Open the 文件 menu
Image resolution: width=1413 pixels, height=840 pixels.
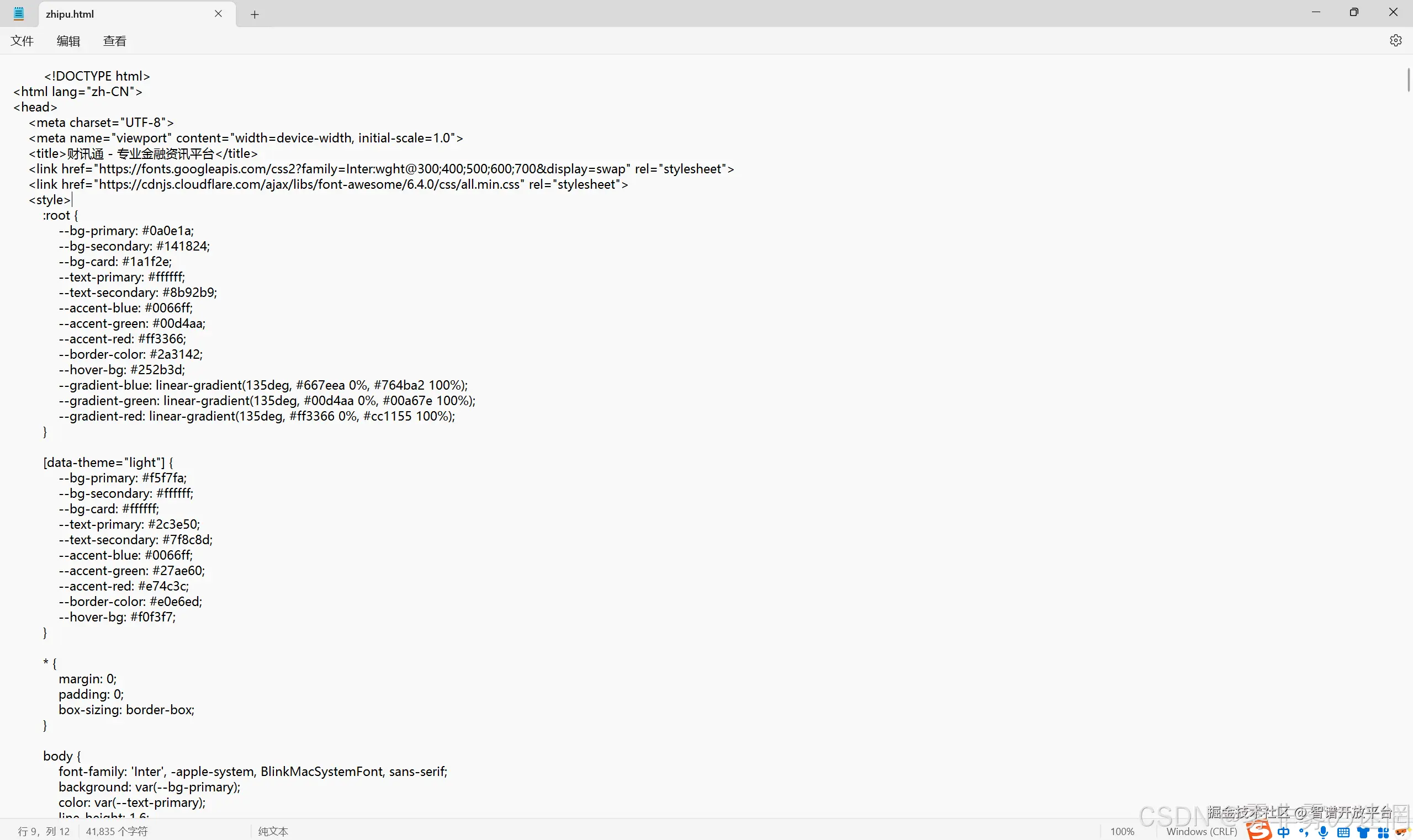pos(22,41)
